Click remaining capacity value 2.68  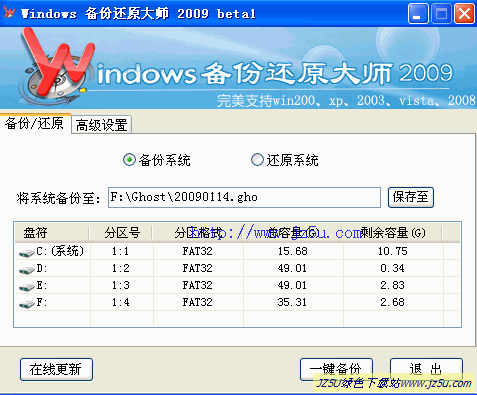tap(393, 302)
